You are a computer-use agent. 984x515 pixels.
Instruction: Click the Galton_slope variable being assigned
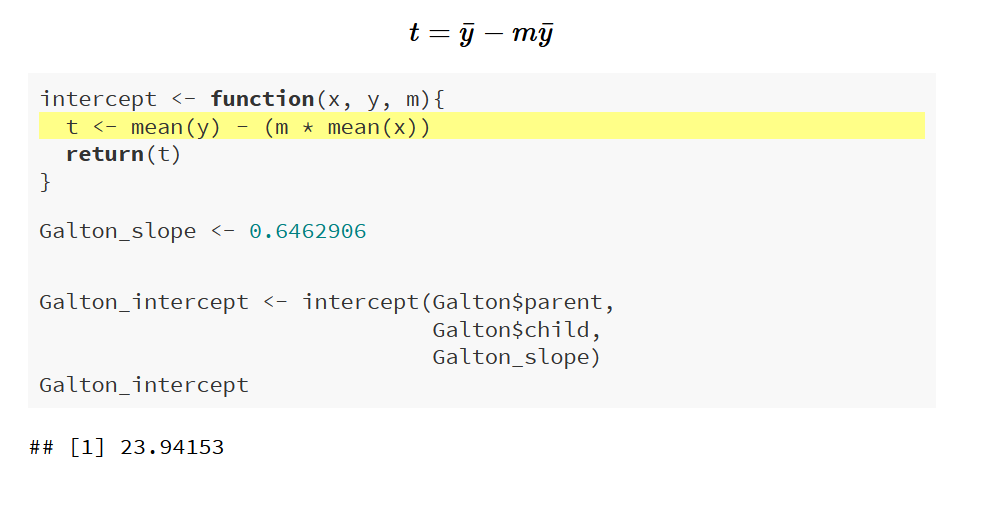point(118,231)
